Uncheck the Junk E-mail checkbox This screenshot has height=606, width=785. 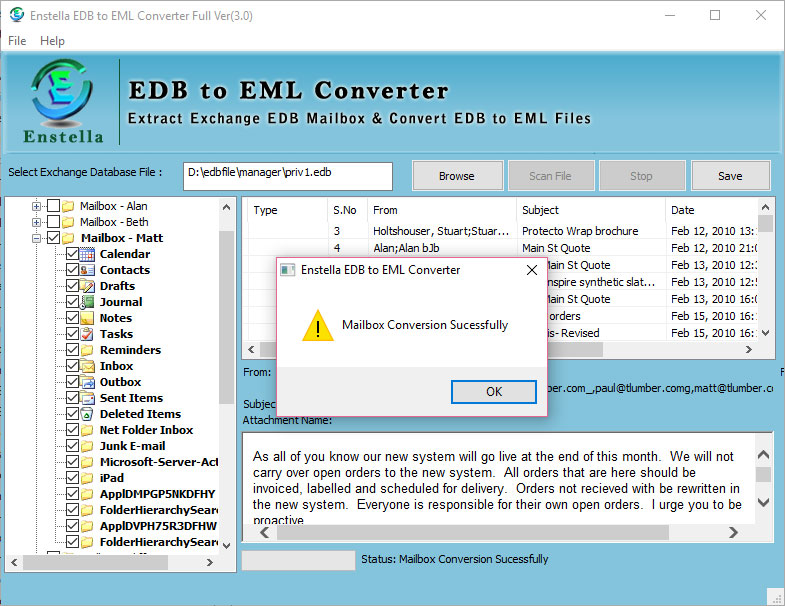(72, 446)
